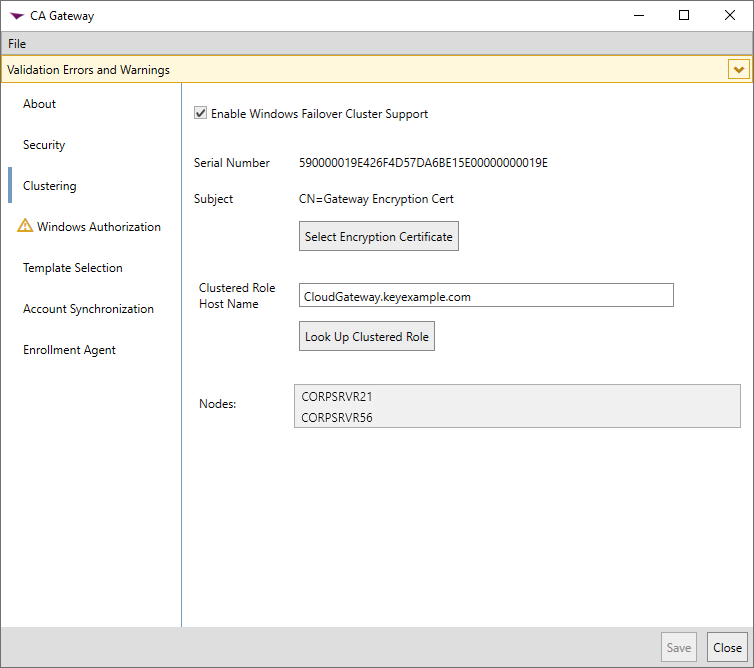Screen dimensions: 754x668
Task: Click the CA Gateway app logo icon
Action: click(16, 16)
